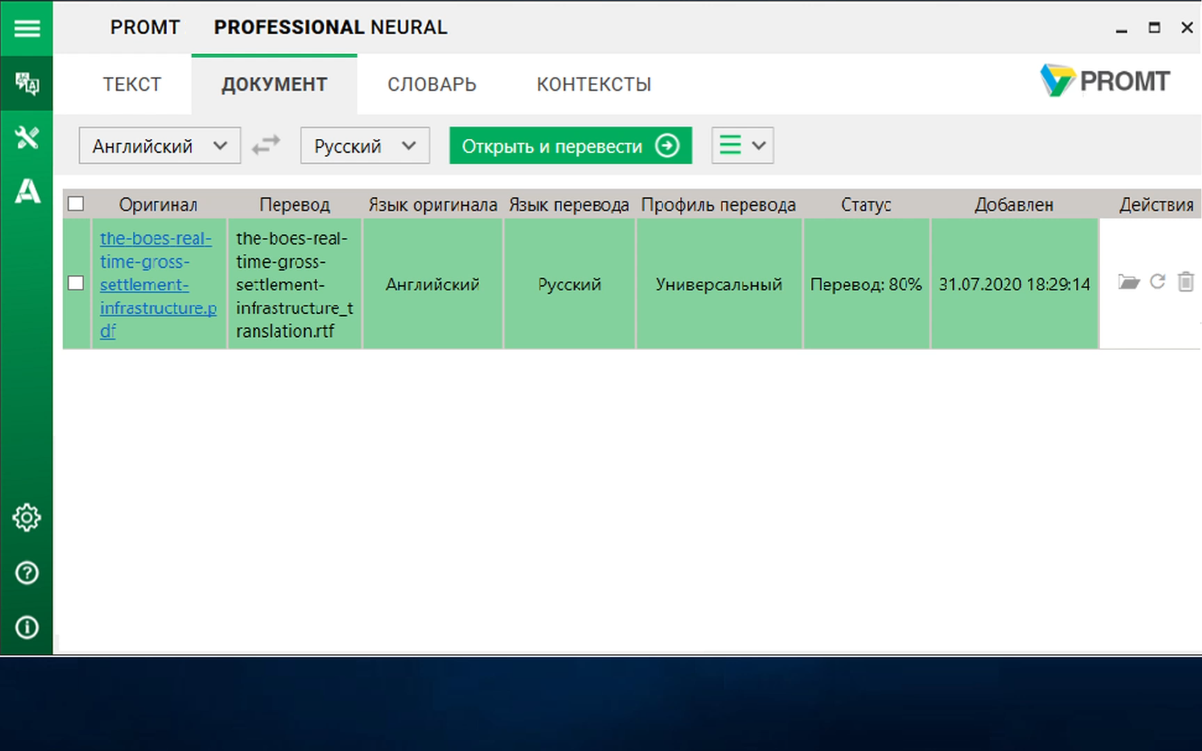The image size is (1202, 751).
Task: Click the Универсальный profile cell
Action: click(x=718, y=284)
